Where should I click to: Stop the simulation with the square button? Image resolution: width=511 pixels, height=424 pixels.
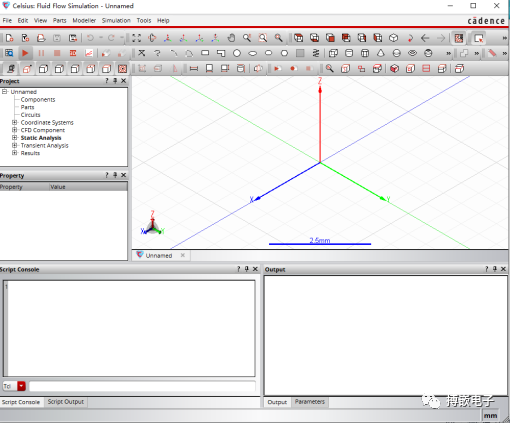[57, 53]
